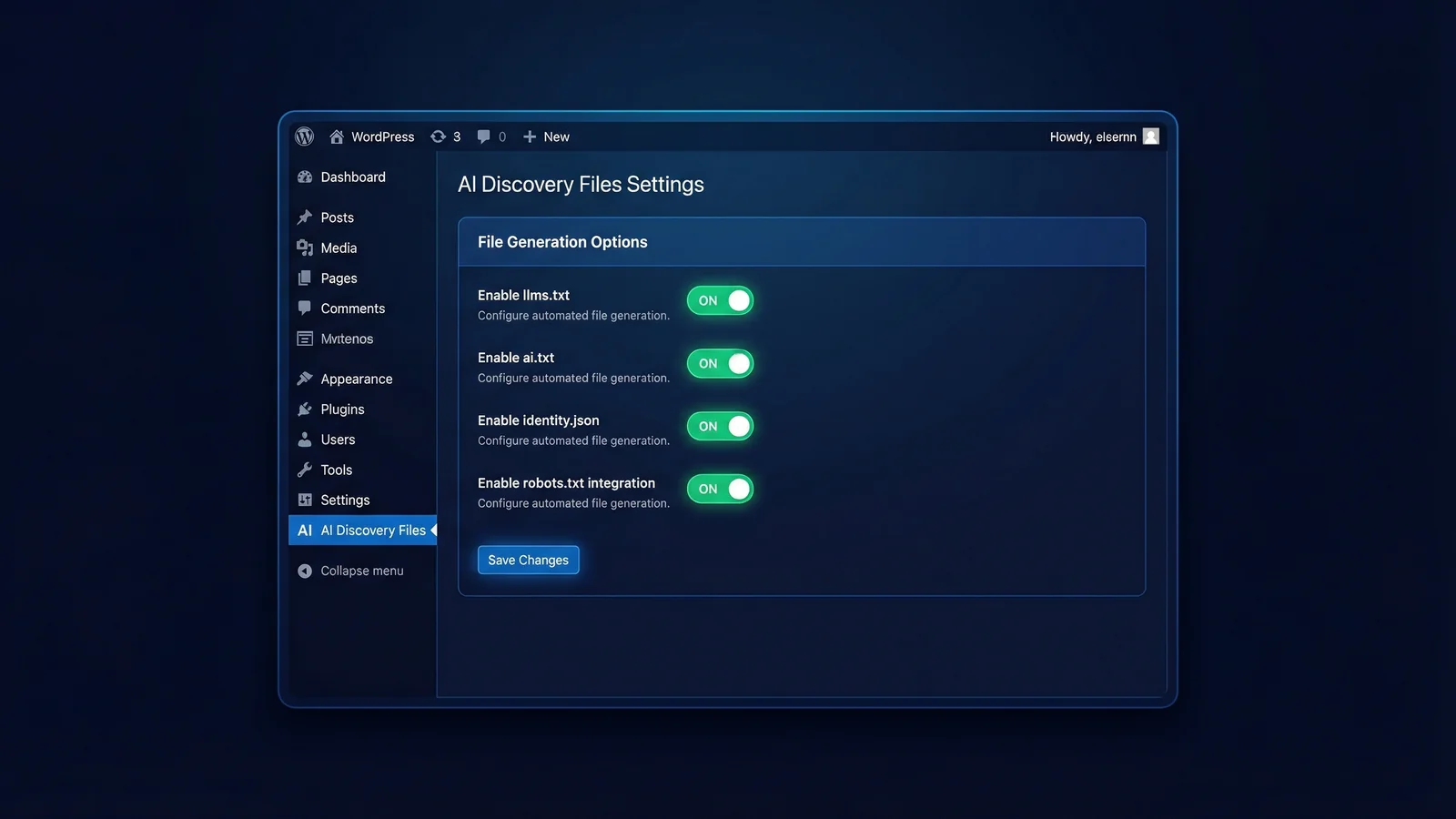Click the New content link
Screen dimensions: 1456x819
(x=557, y=136)
